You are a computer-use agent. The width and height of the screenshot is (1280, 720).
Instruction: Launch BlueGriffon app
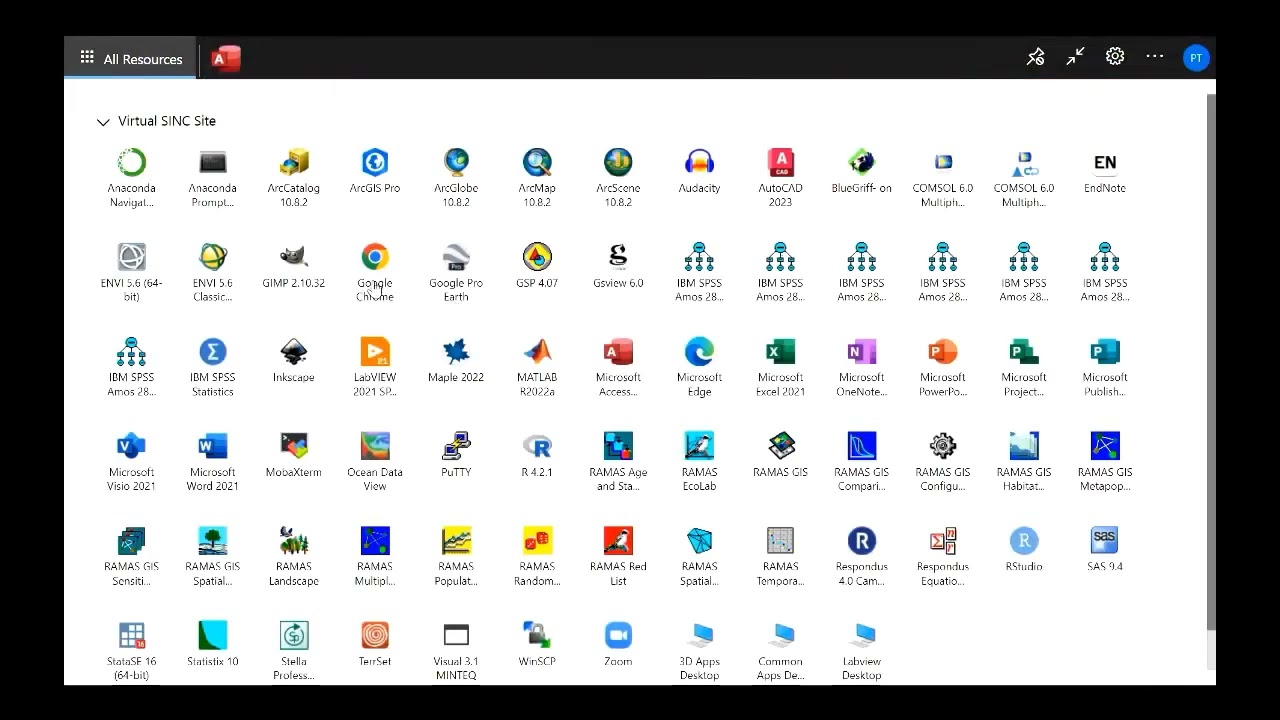[861, 172]
